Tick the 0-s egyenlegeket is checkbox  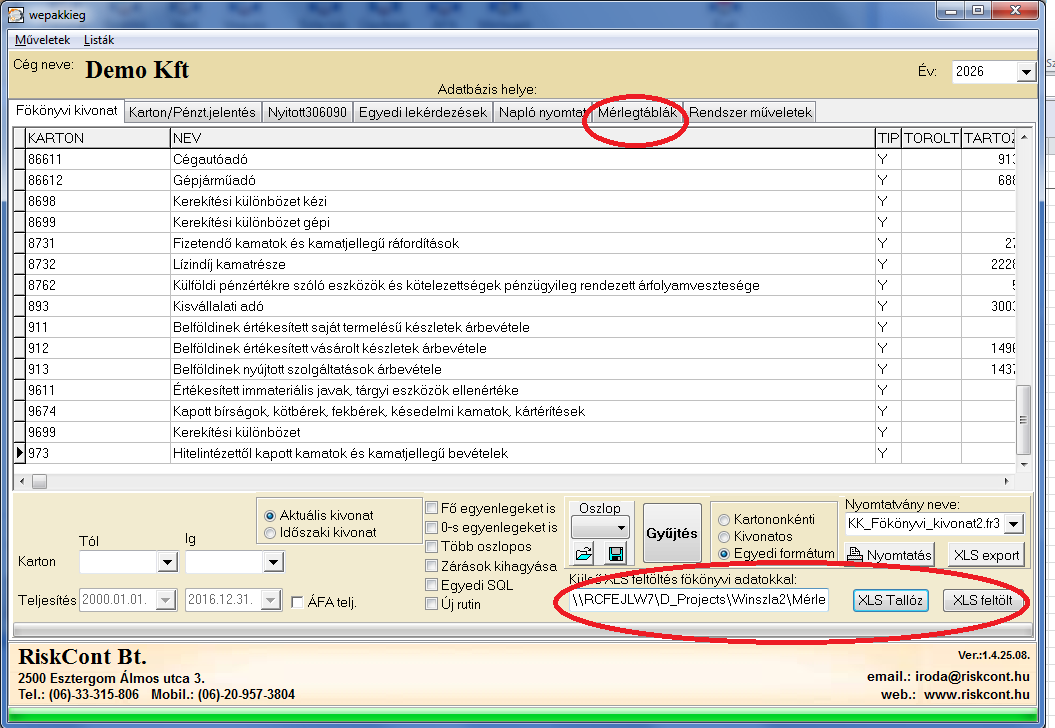pyautogui.click(x=432, y=527)
